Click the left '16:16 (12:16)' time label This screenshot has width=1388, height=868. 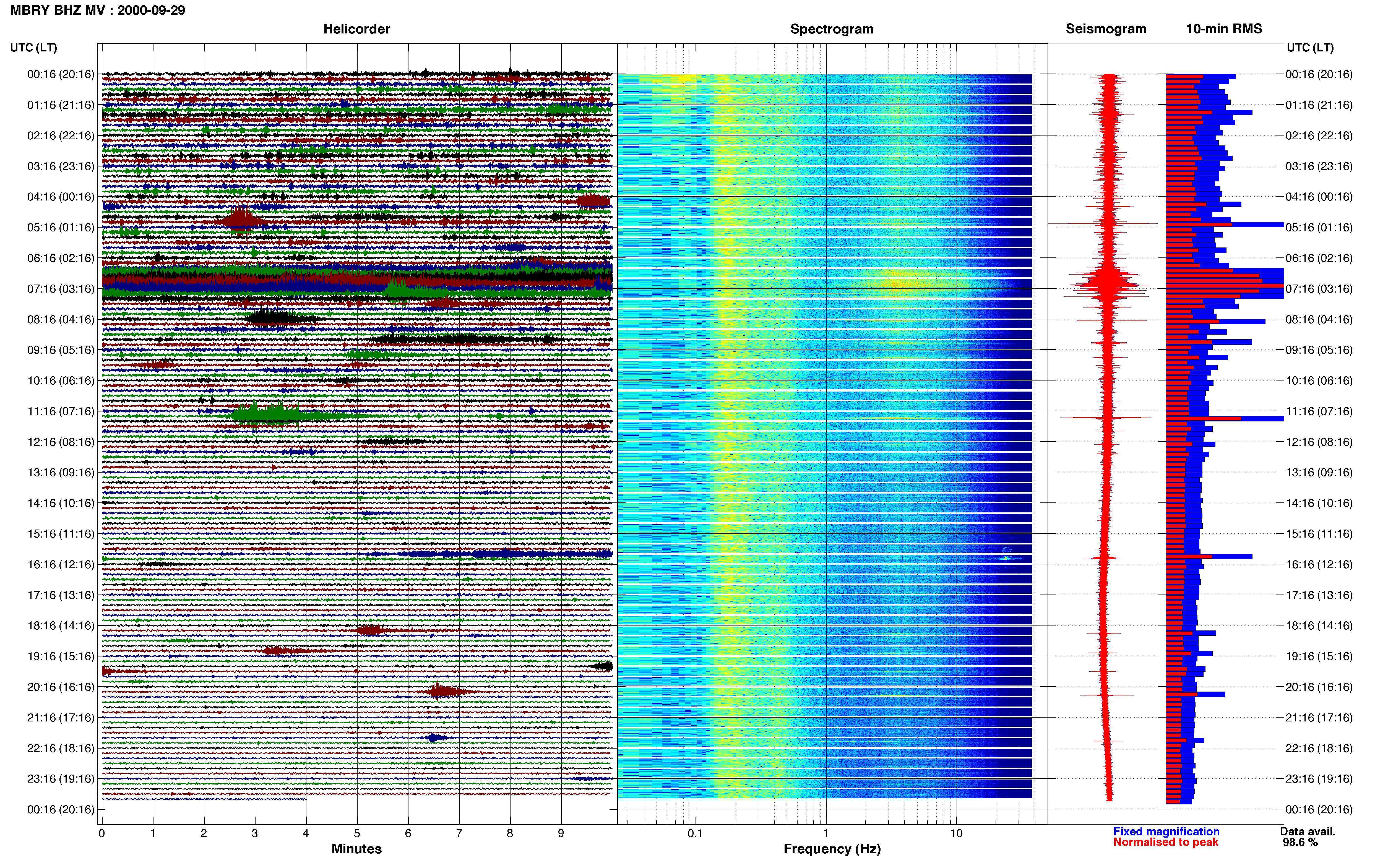click(61, 564)
